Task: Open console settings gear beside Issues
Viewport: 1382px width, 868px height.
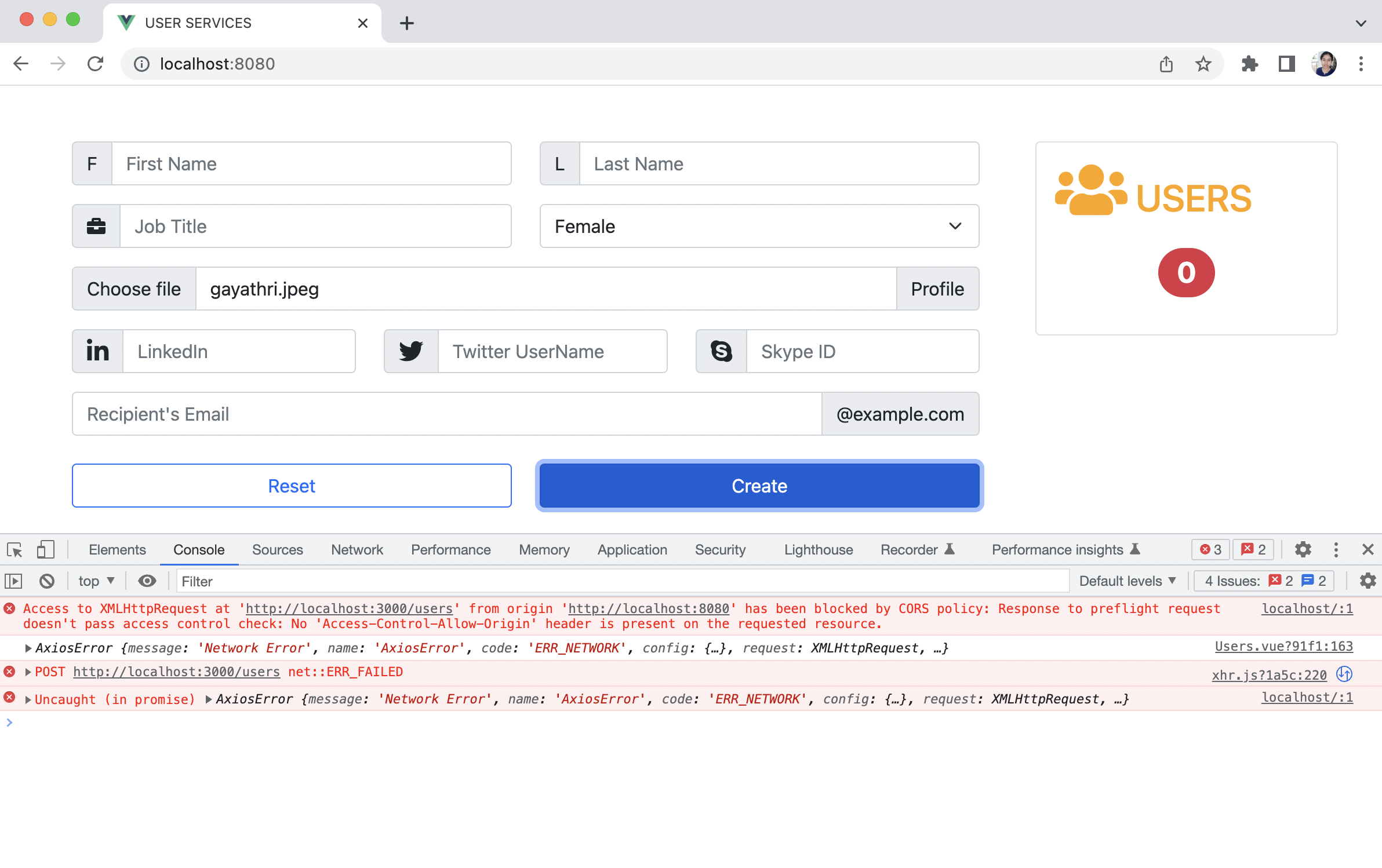Action: coord(1368,581)
